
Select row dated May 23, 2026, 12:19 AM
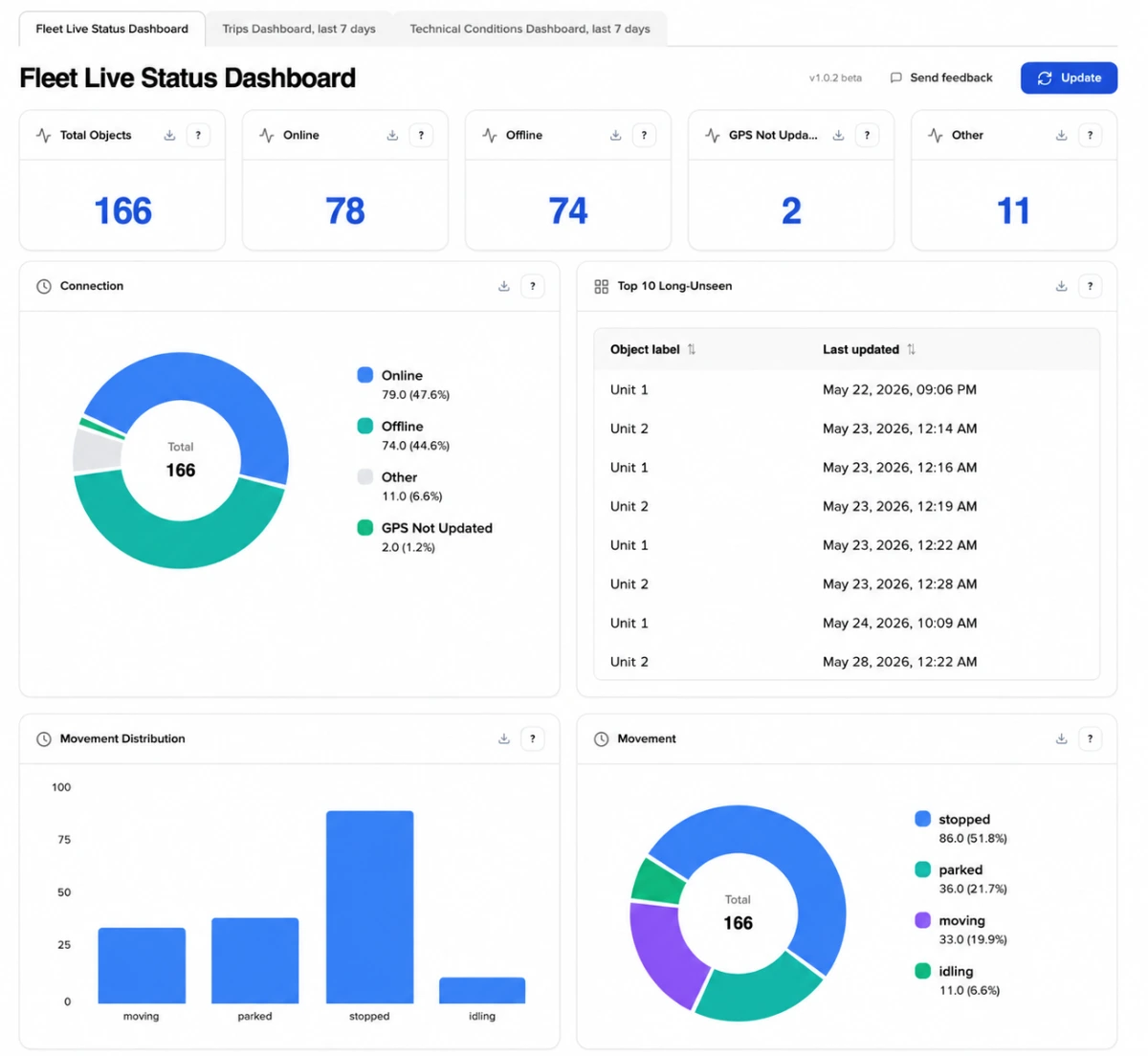tap(847, 506)
